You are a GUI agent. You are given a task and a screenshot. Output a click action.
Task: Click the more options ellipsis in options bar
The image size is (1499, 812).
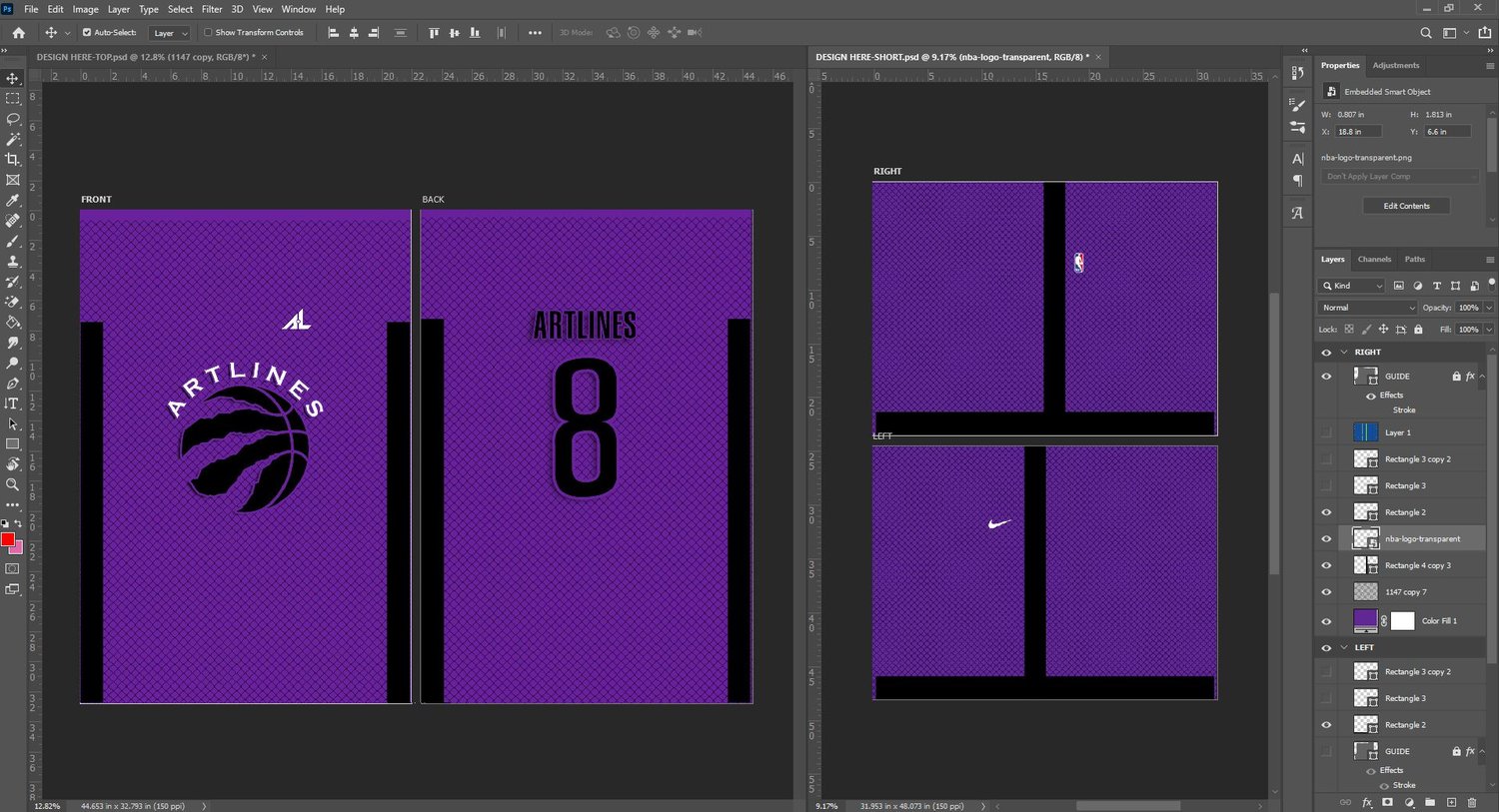point(535,33)
